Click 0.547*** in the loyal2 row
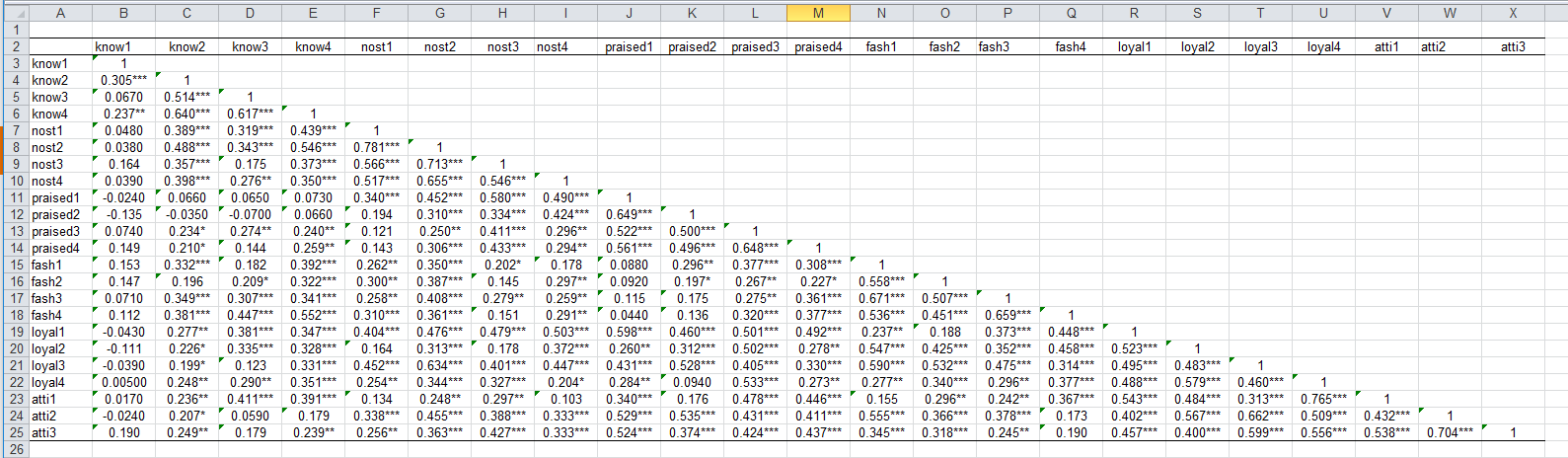 (881, 348)
